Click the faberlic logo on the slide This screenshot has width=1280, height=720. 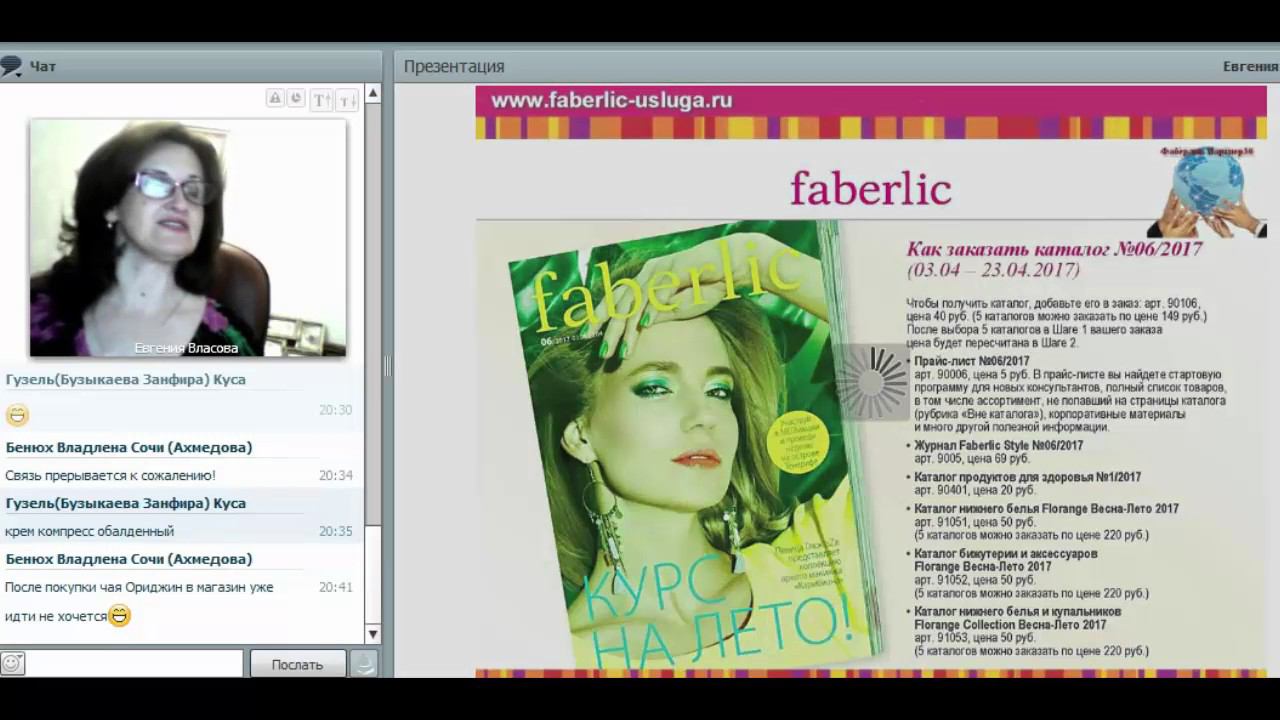click(870, 187)
